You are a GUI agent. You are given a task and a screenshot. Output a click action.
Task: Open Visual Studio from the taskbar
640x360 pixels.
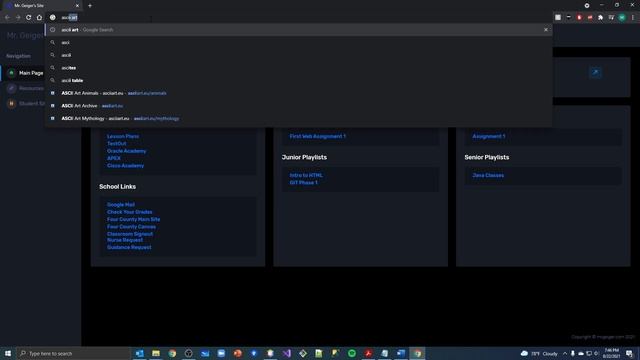[x=286, y=353]
